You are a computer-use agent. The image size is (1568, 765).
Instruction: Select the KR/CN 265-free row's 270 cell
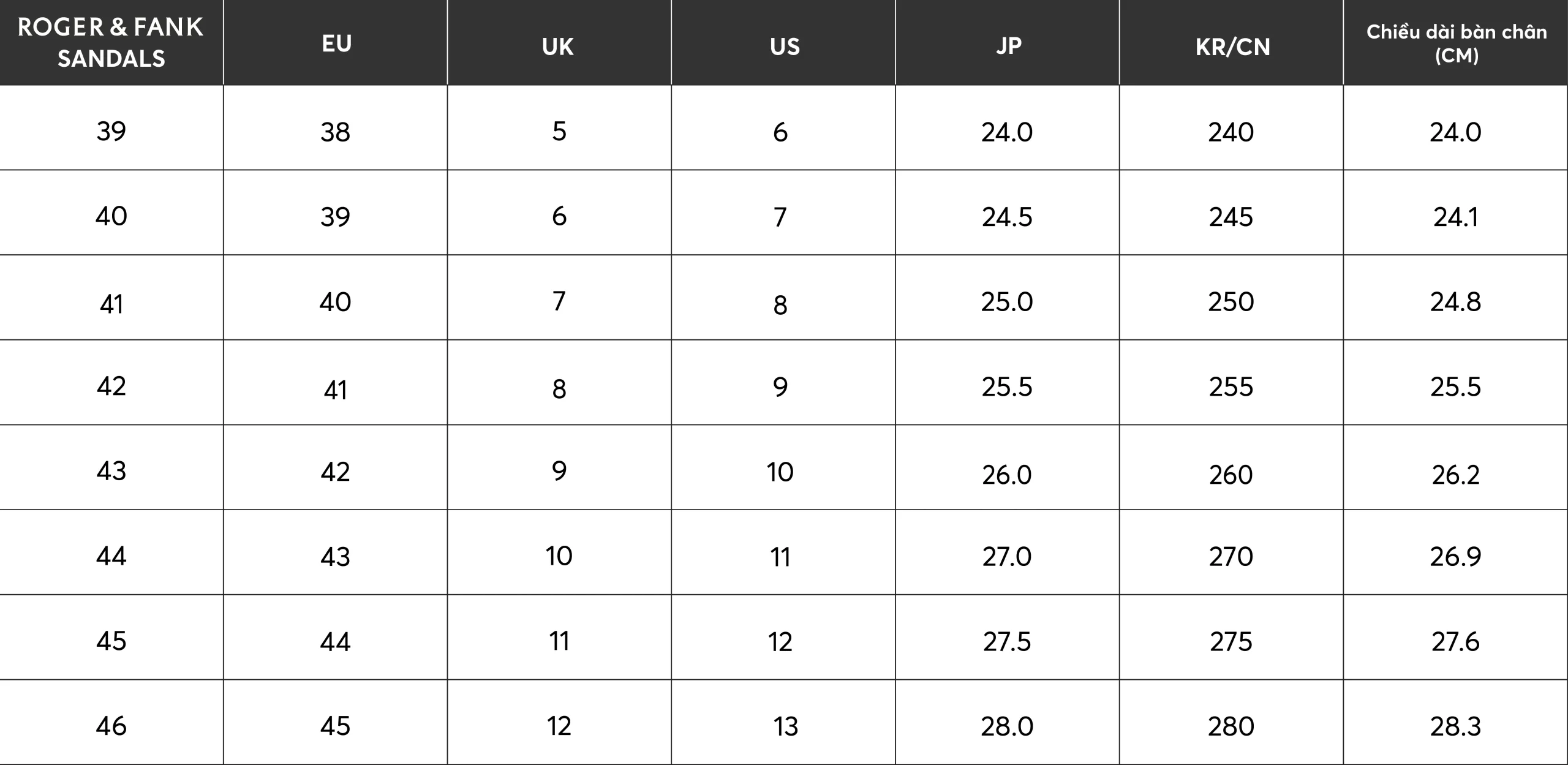pyautogui.click(x=1231, y=556)
